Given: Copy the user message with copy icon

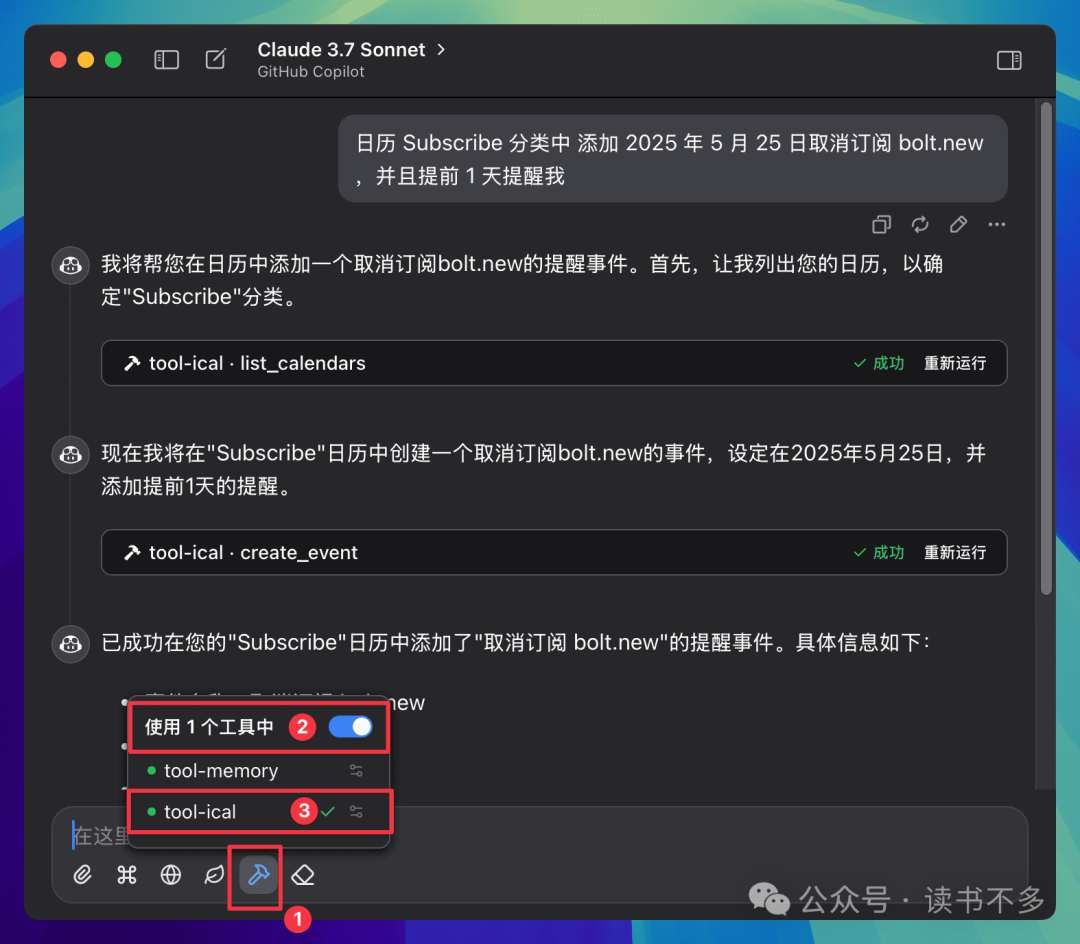Looking at the screenshot, I should tap(881, 224).
